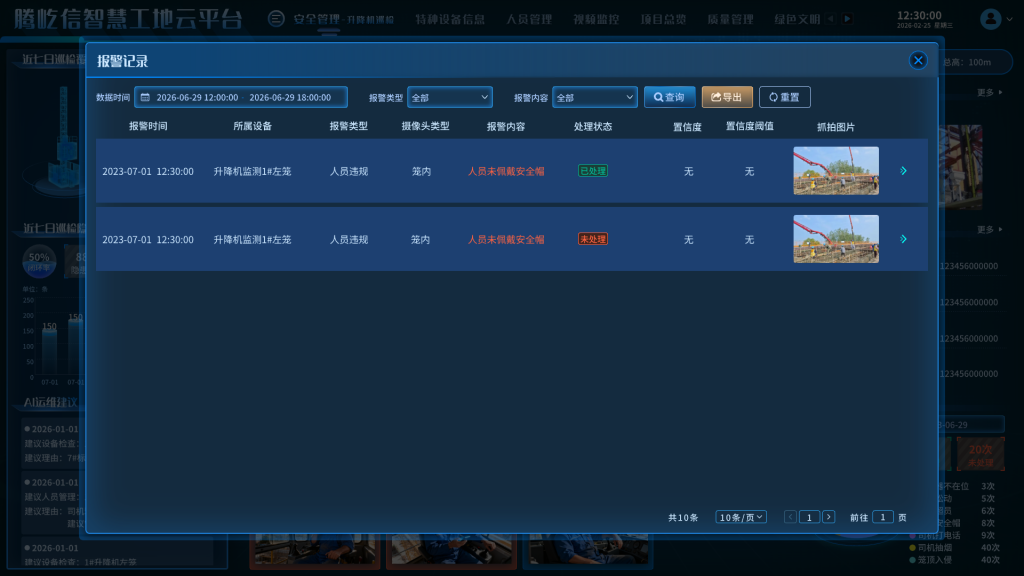The image size is (1024, 576).
Task: Expand first alarm row detail arrow
Action: point(903,171)
